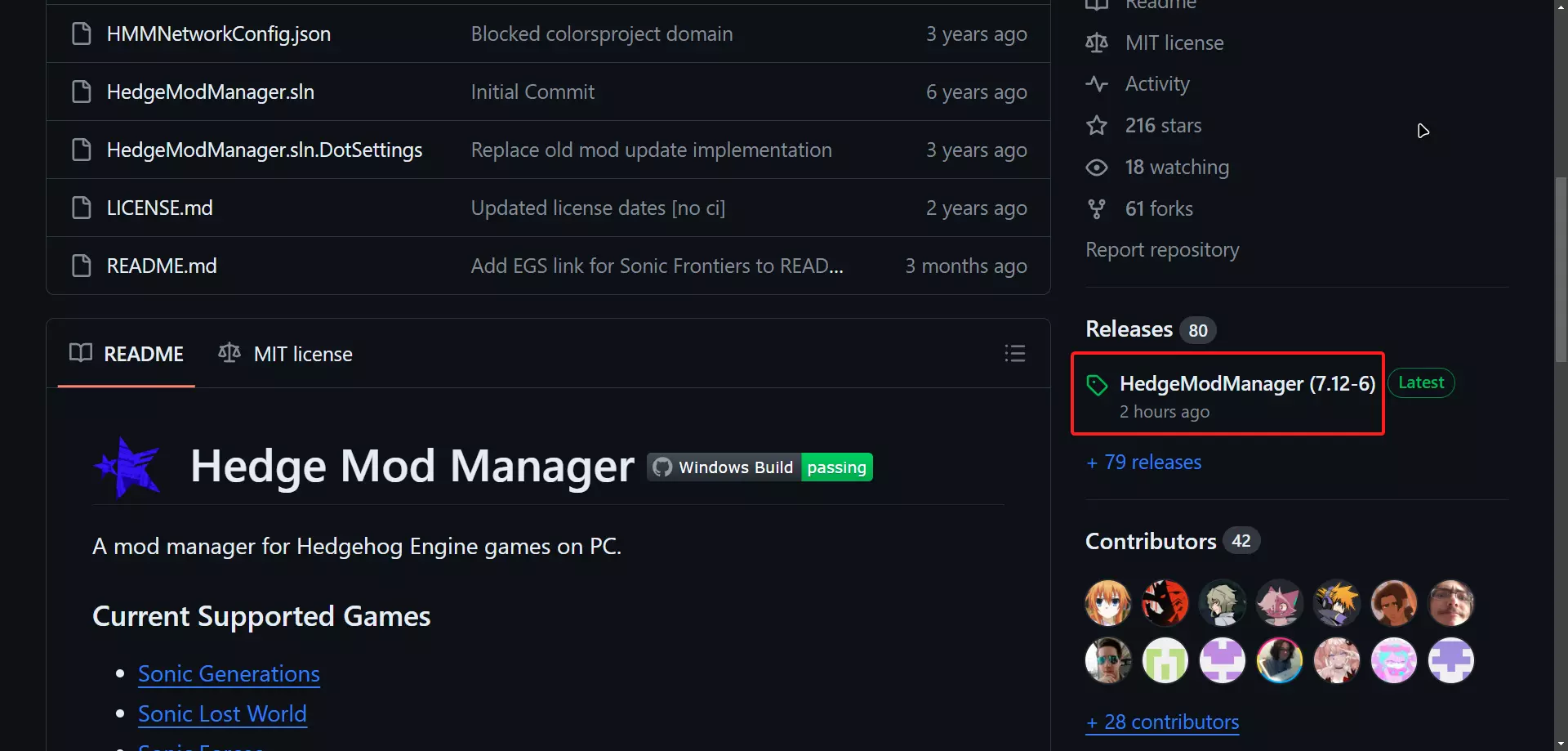This screenshot has width=1568, height=751.
Task: Click the fork icon beside 61 forks
Action: click(x=1097, y=208)
